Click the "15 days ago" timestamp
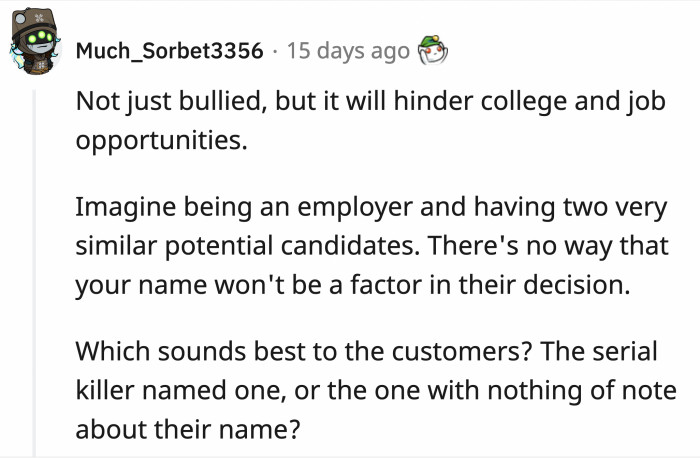The image size is (700, 458). [347, 49]
